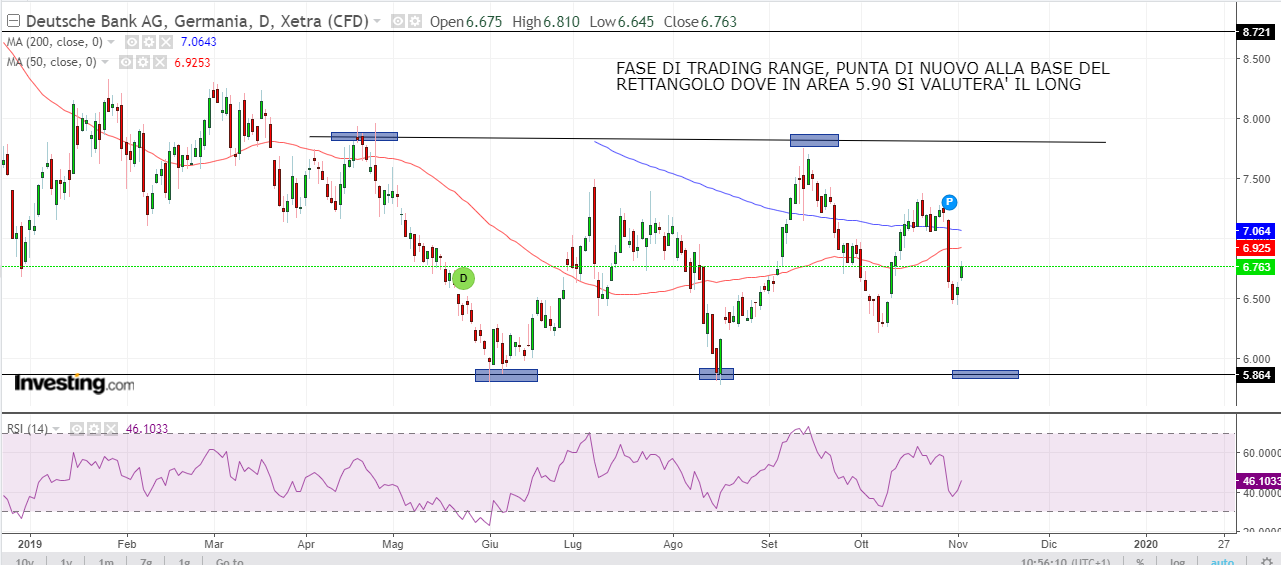1281x565 pixels.
Task: Hide the MA (200, close, 0) indicator
Action: [x=131, y=42]
